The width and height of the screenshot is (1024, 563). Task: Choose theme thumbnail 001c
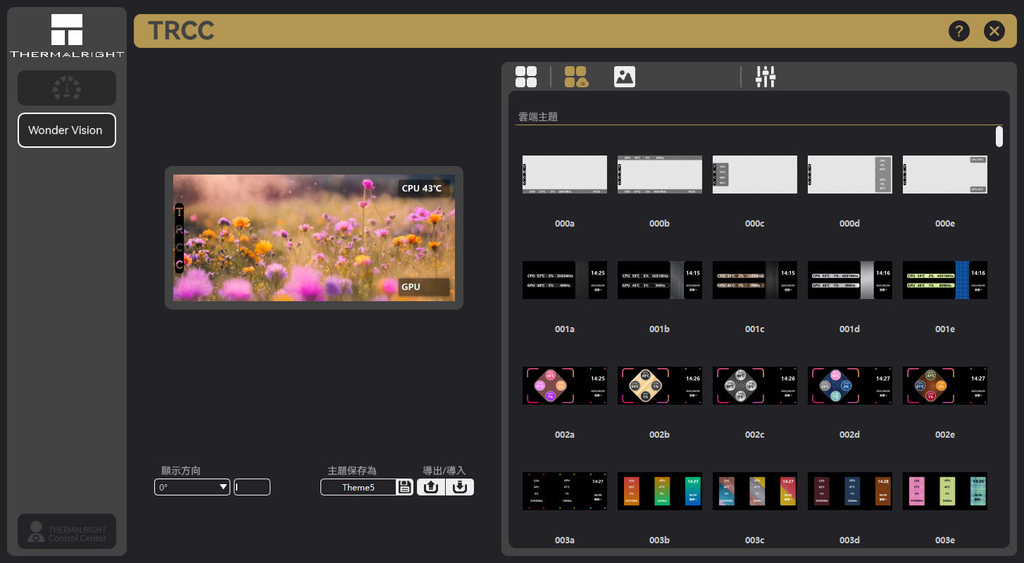click(x=754, y=280)
